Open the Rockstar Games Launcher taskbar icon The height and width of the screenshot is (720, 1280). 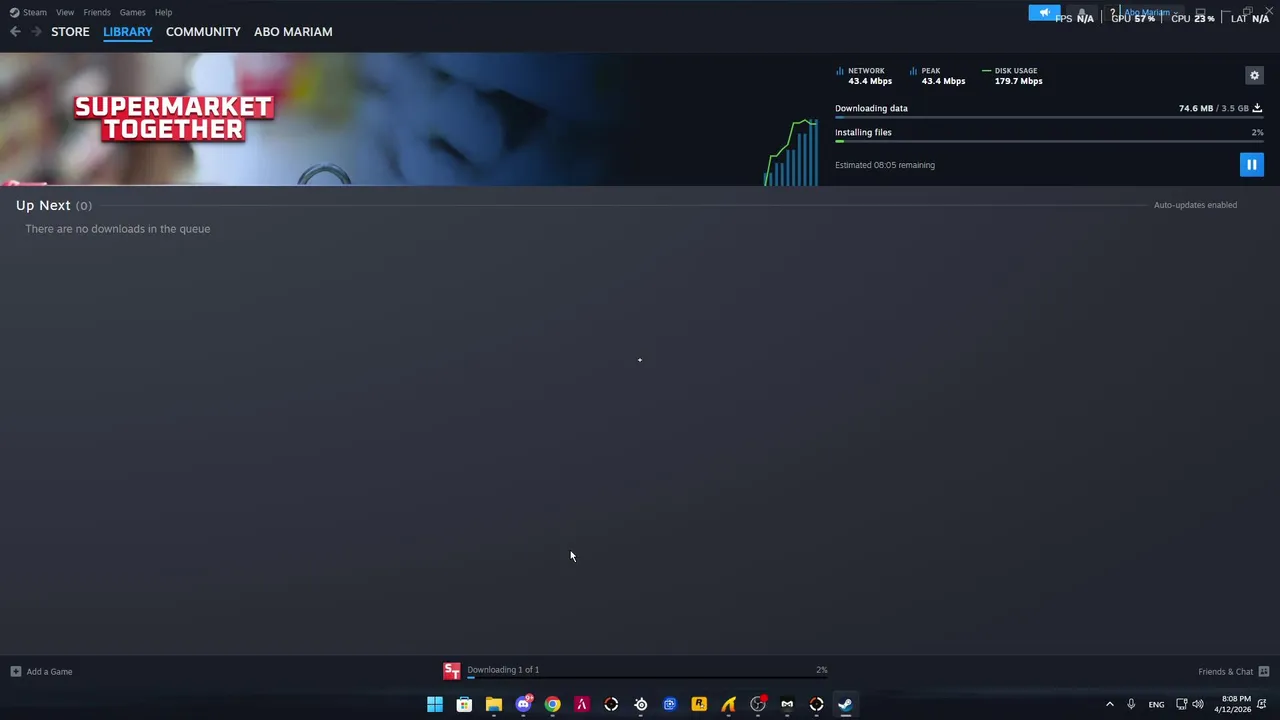click(x=699, y=705)
